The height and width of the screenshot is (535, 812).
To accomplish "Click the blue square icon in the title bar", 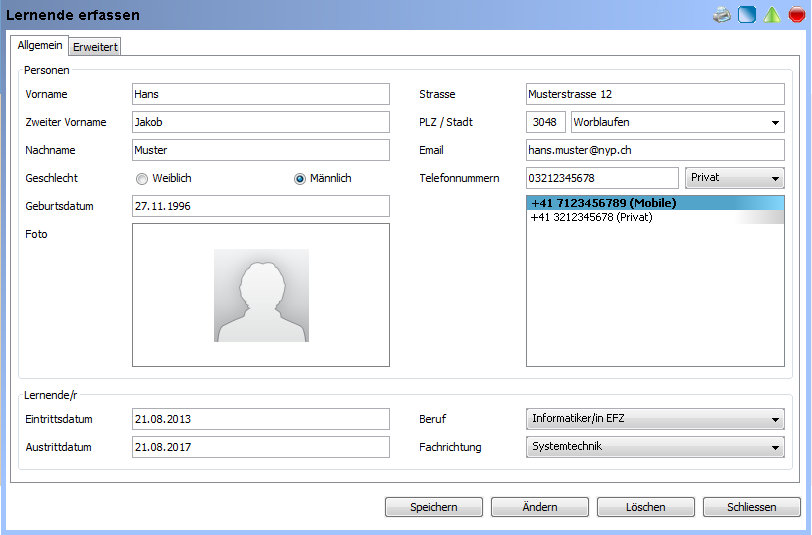I will point(747,15).
